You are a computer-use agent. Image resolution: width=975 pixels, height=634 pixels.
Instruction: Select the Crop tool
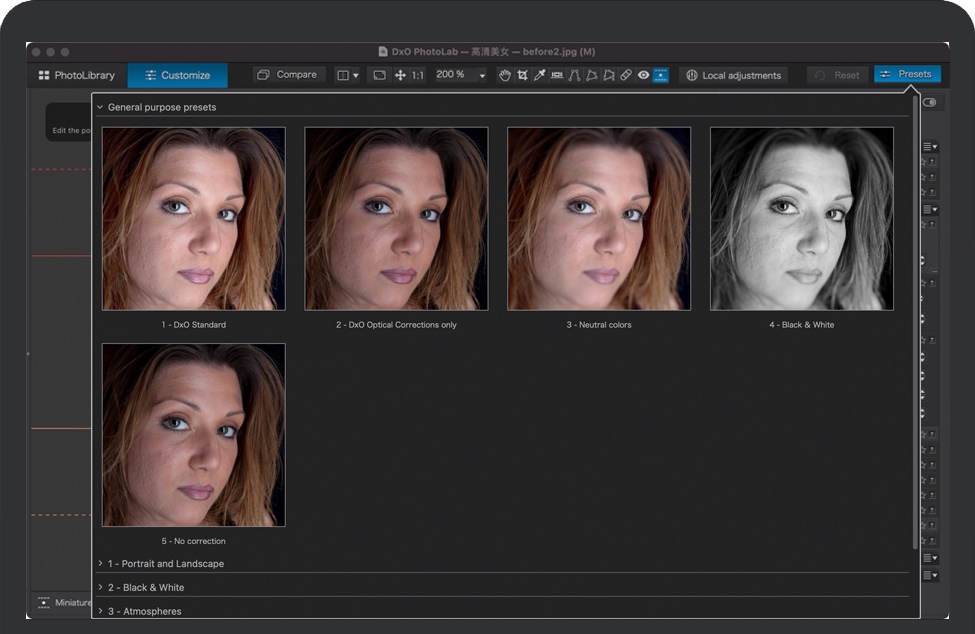pyautogui.click(x=523, y=75)
